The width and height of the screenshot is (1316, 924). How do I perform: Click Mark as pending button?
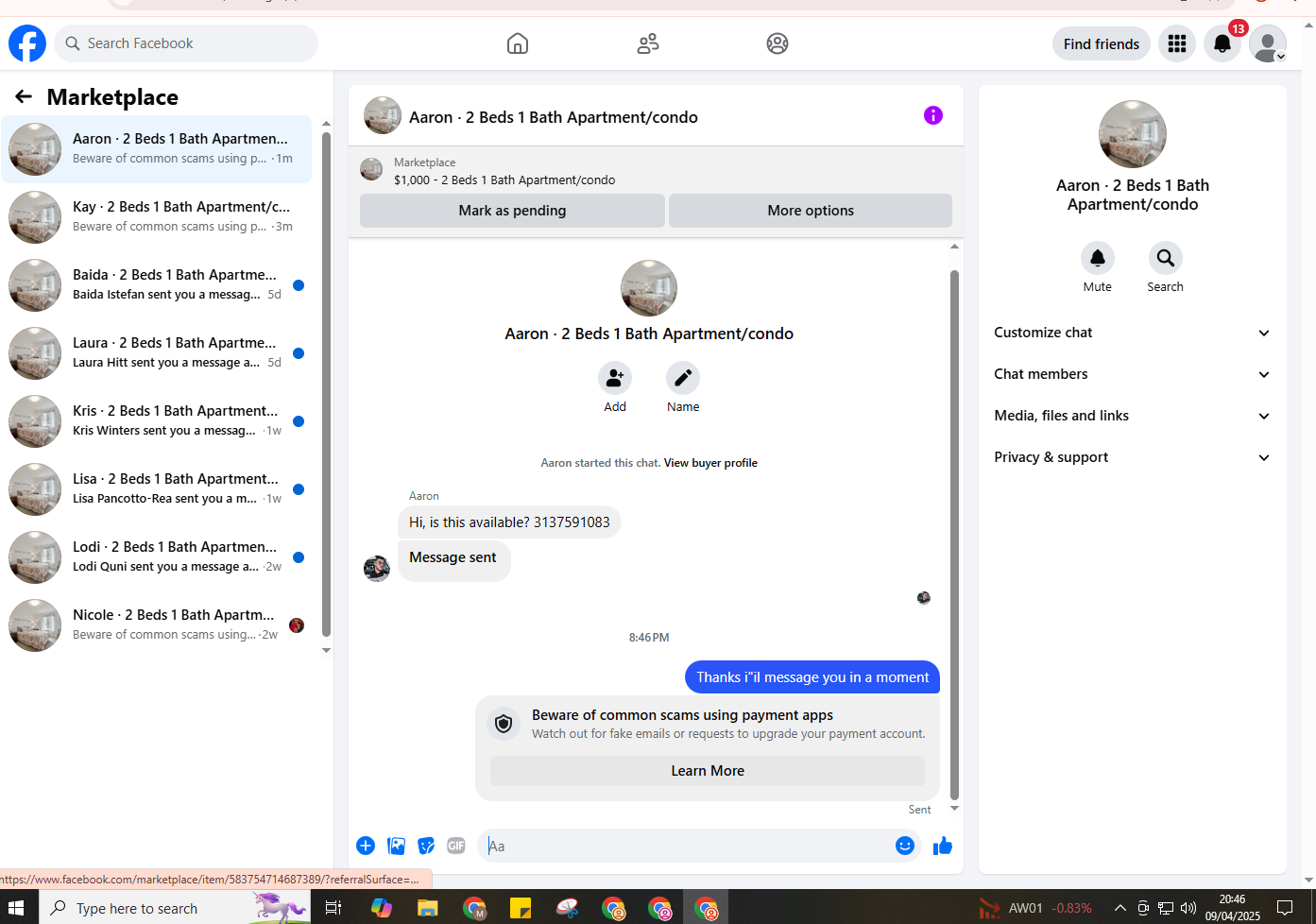[512, 211]
